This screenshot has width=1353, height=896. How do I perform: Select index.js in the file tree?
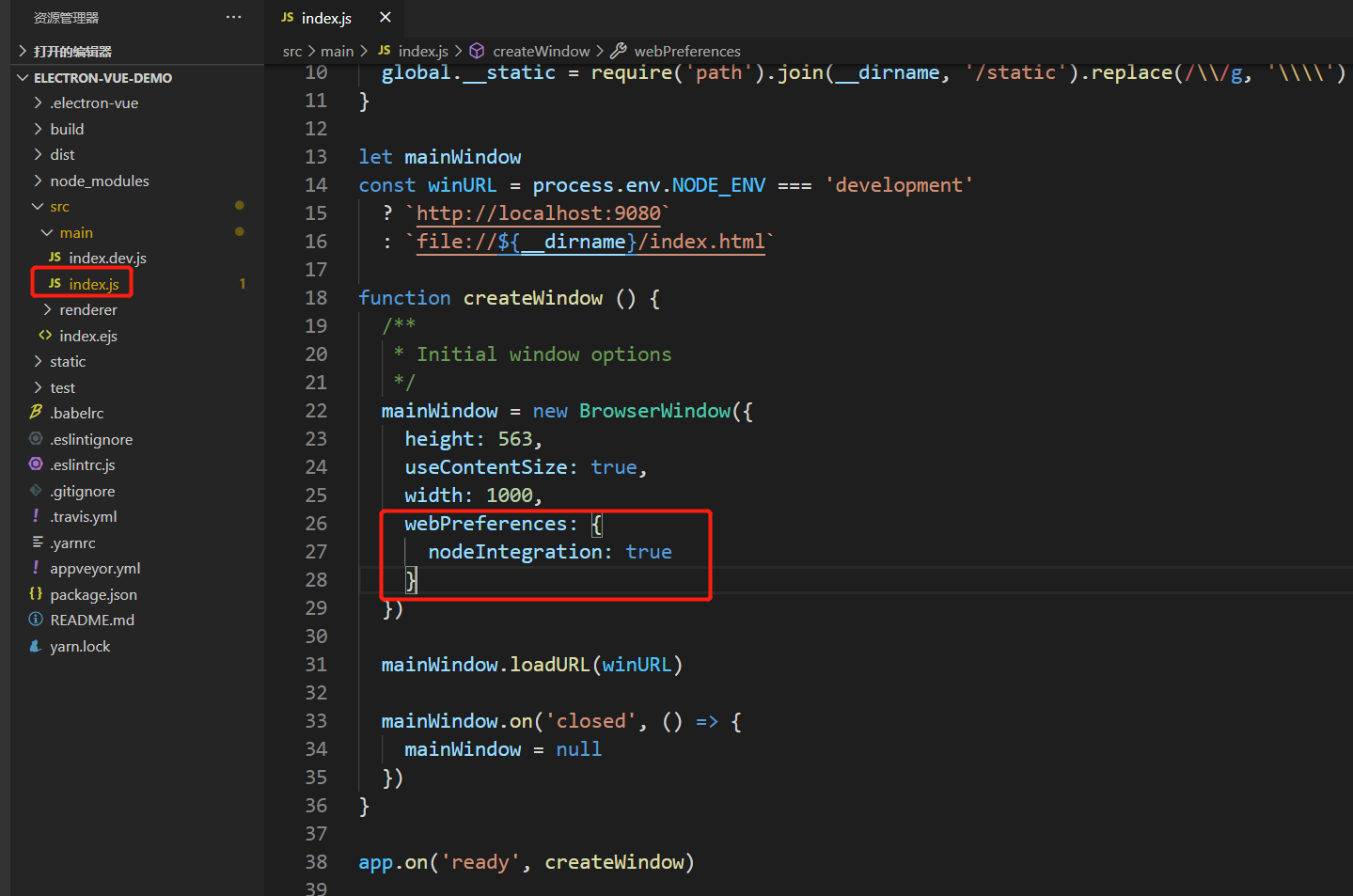coord(94,284)
